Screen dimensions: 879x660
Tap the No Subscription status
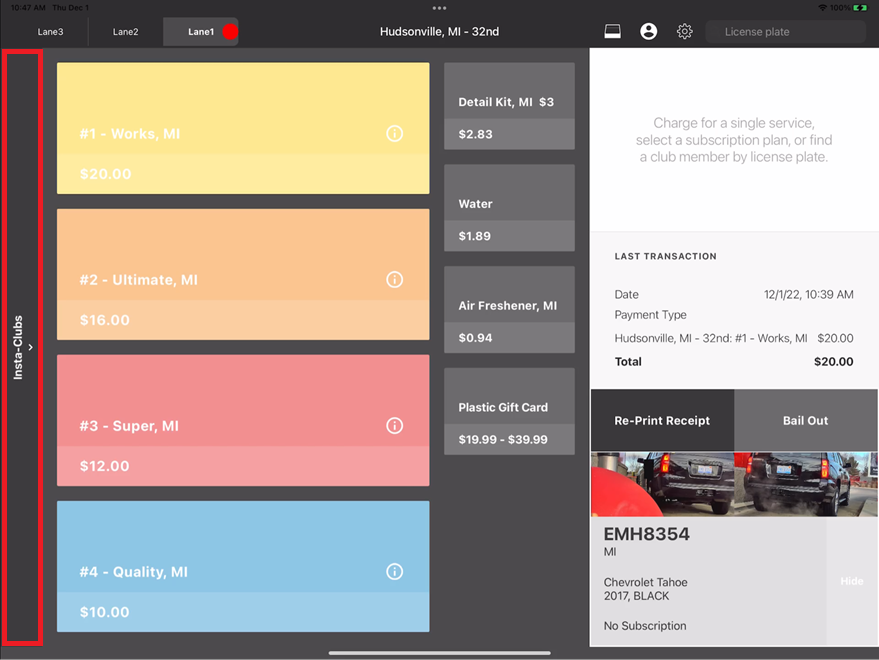[645, 626]
